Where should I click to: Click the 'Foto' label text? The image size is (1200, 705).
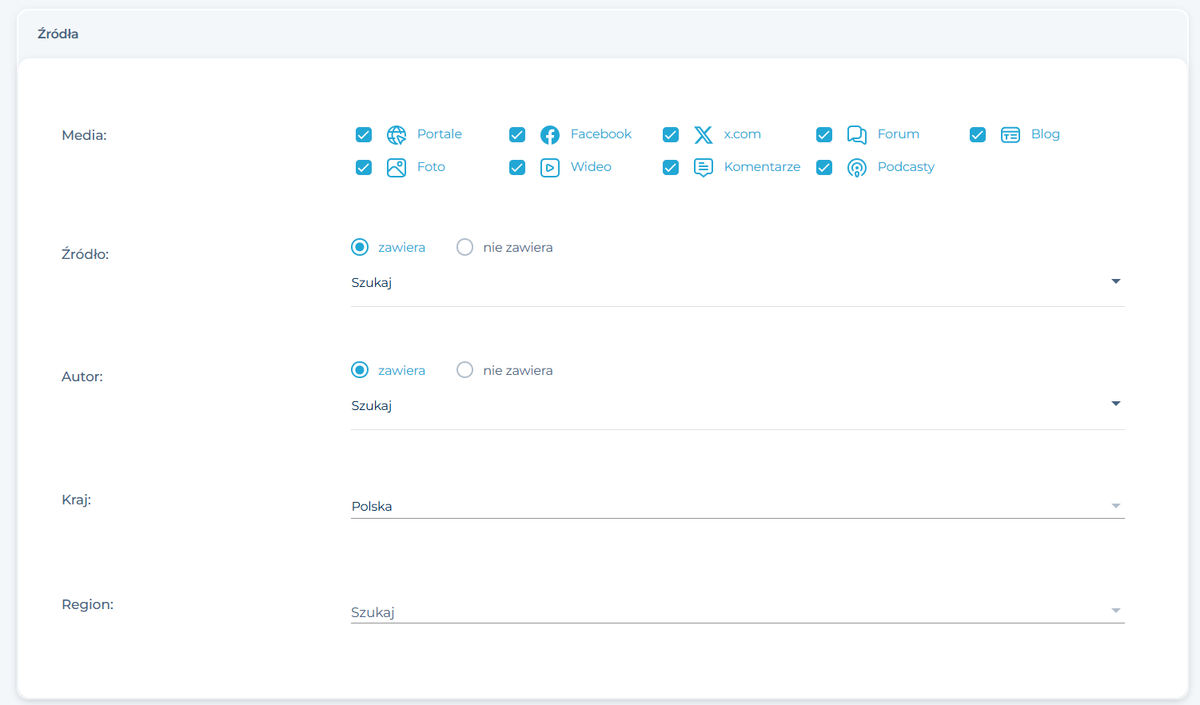coord(431,167)
